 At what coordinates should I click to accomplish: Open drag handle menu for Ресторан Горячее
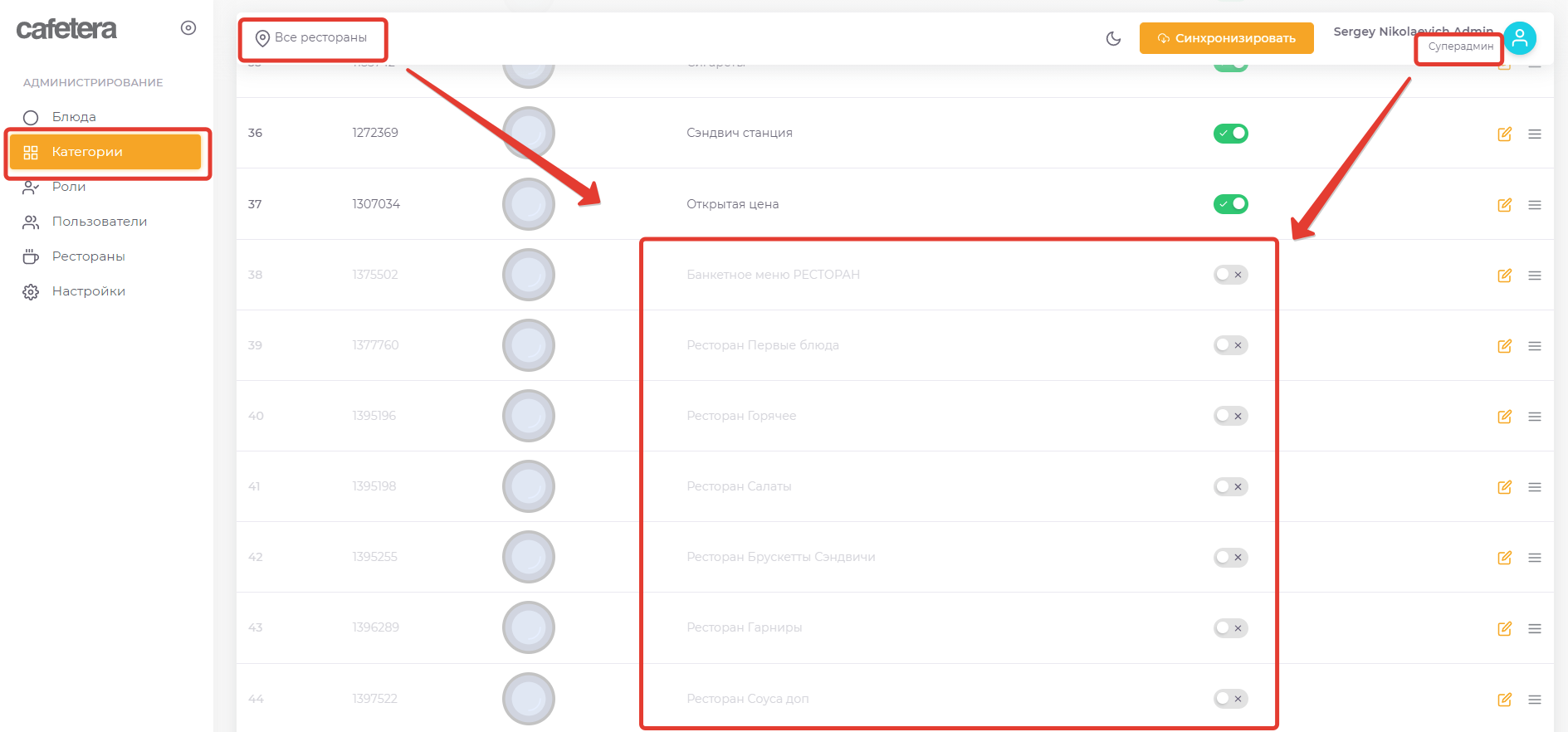point(1534,417)
